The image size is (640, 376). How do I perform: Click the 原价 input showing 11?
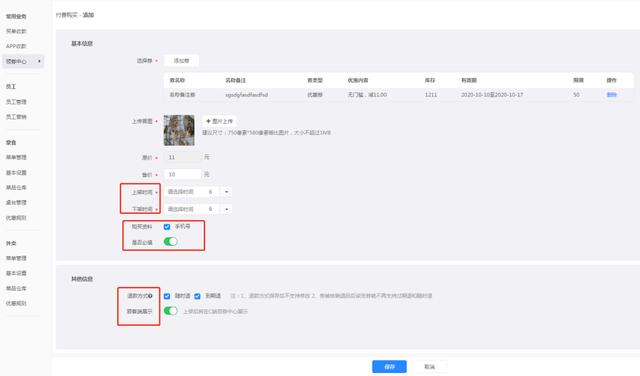coord(182,157)
